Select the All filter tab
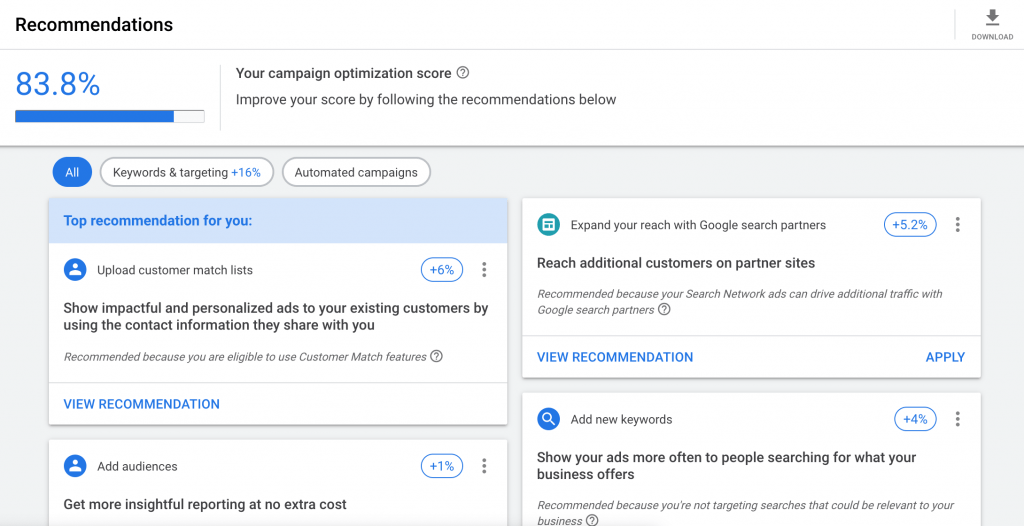Image resolution: width=1024 pixels, height=526 pixels. (x=72, y=172)
